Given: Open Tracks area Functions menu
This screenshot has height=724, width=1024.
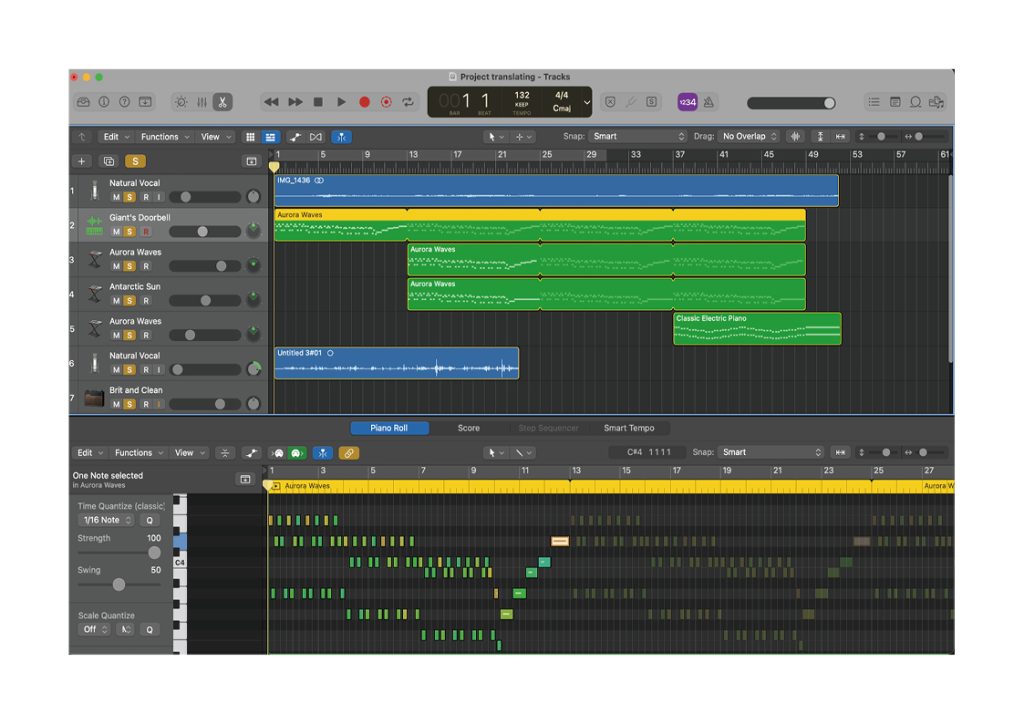Looking at the screenshot, I should point(165,136).
